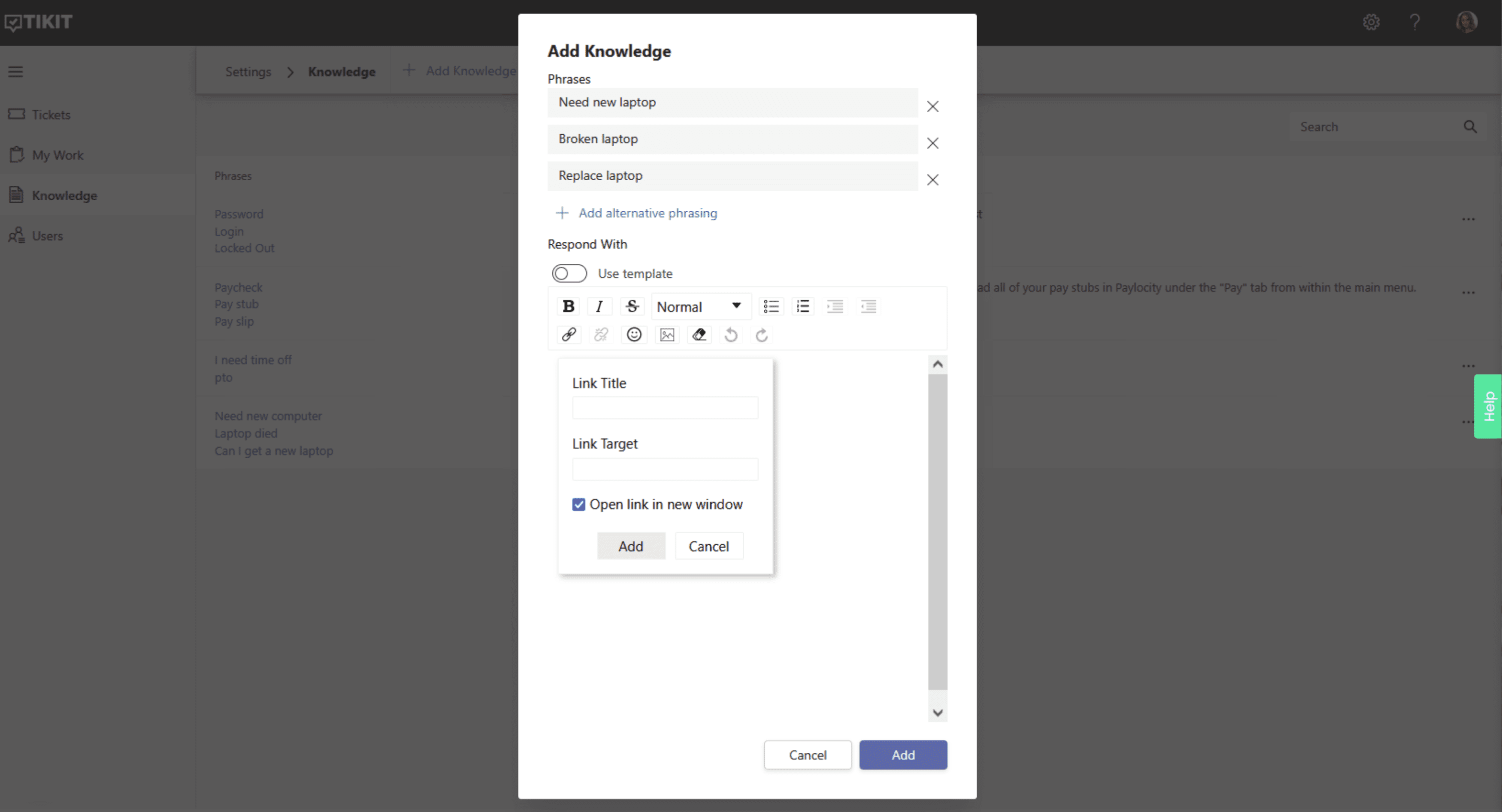Toggle bold formatting in editor toolbar
1502x812 pixels.
coord(568,306)
